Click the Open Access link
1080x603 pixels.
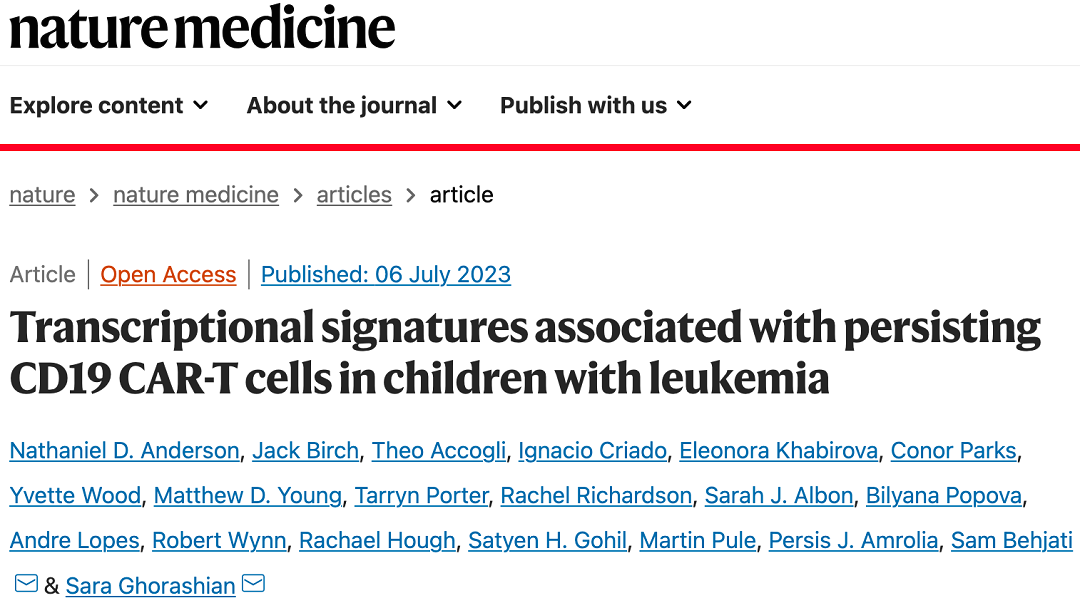tap(168, 274)
